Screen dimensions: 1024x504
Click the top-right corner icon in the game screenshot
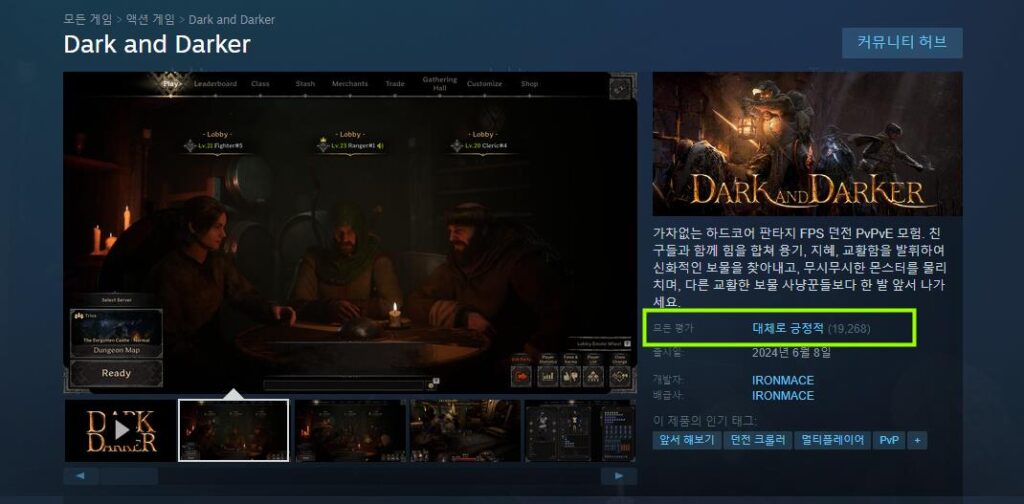tap(620, 88)
